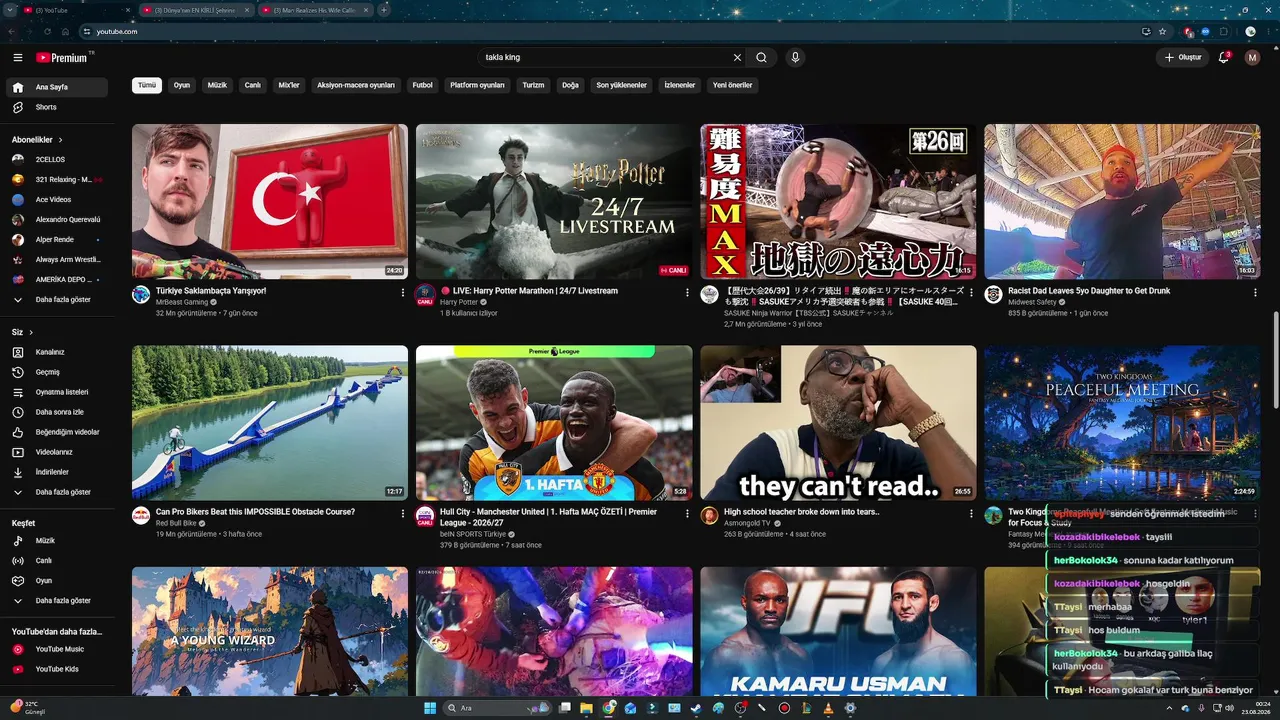Open Videolarınız in the sidebar
1280x720 pixels.
click(x=58, y=452)
